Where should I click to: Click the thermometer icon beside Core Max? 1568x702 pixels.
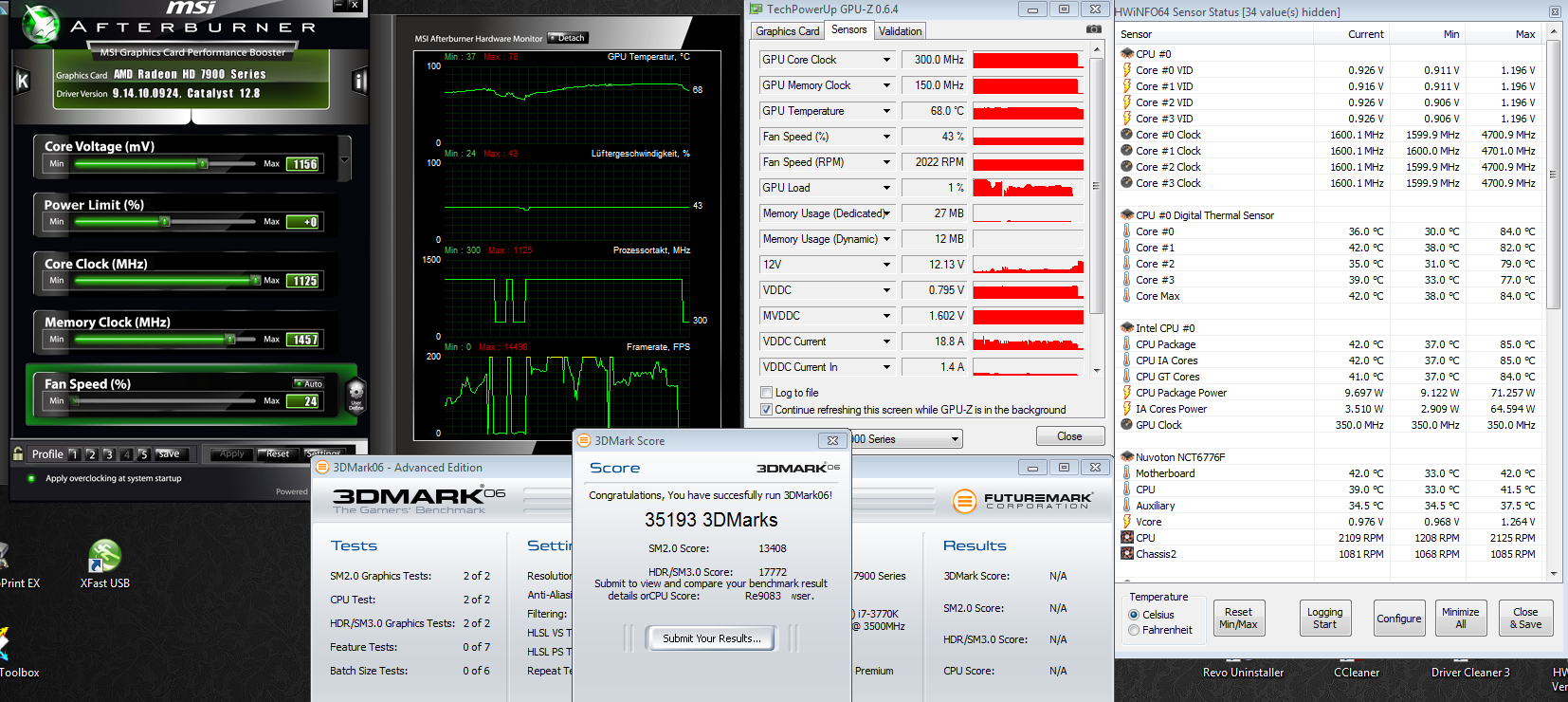point(1126,296)
